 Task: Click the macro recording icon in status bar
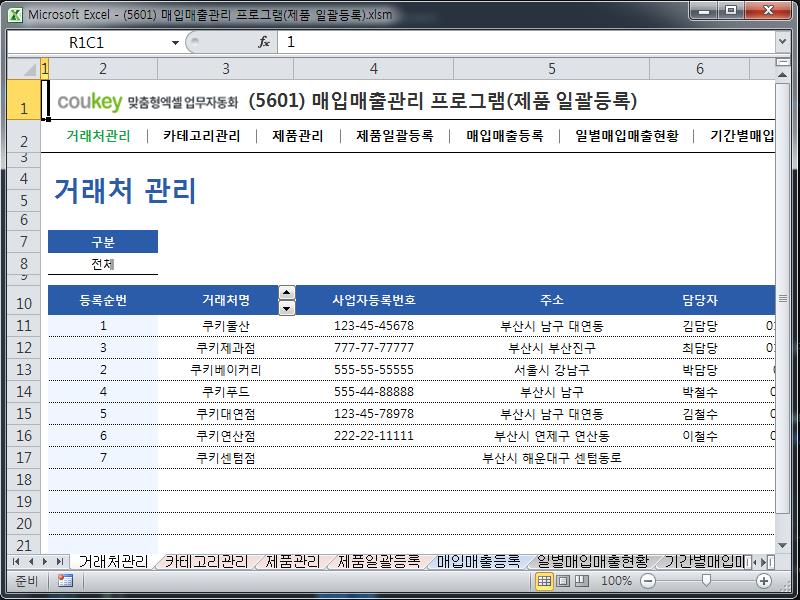pyautogui.click(x=65, y=580)
